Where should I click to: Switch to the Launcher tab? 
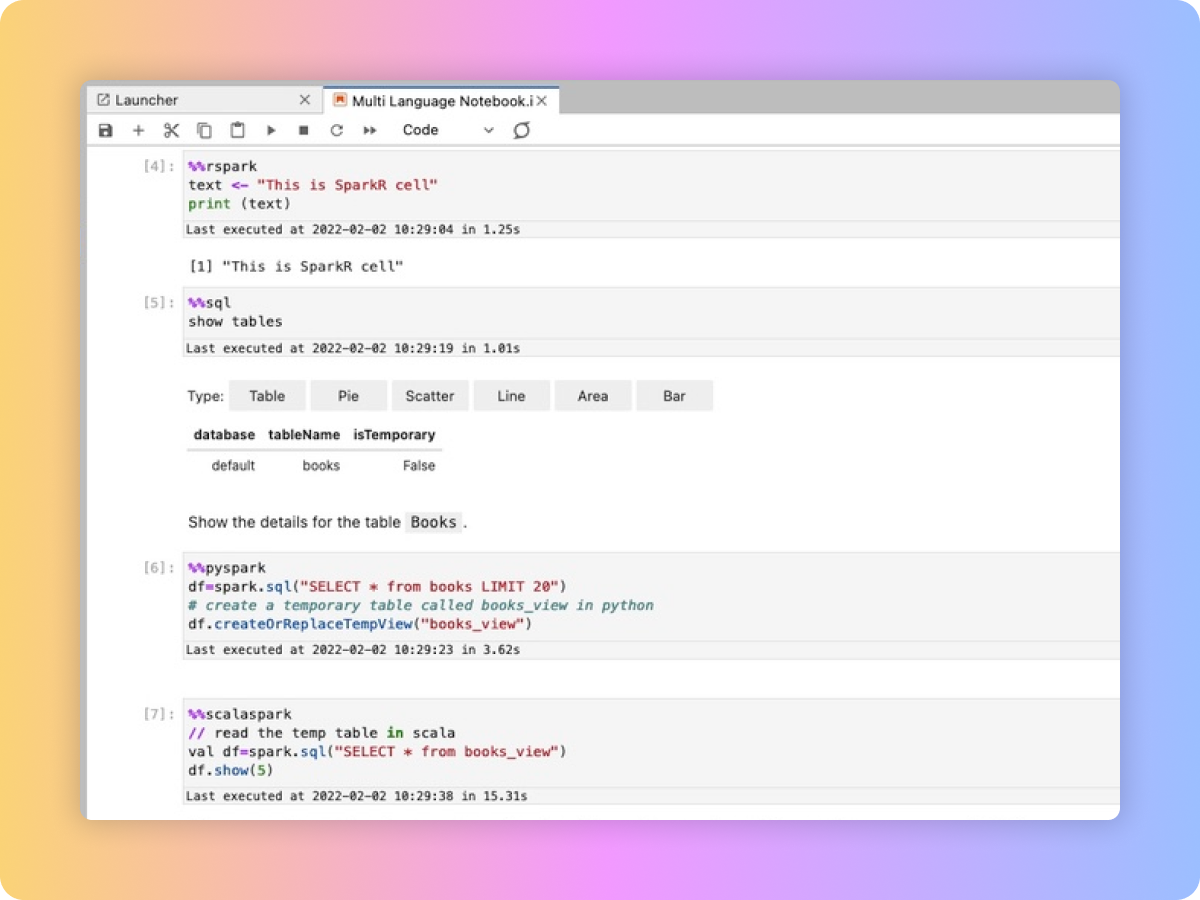(x=148, y=99)
